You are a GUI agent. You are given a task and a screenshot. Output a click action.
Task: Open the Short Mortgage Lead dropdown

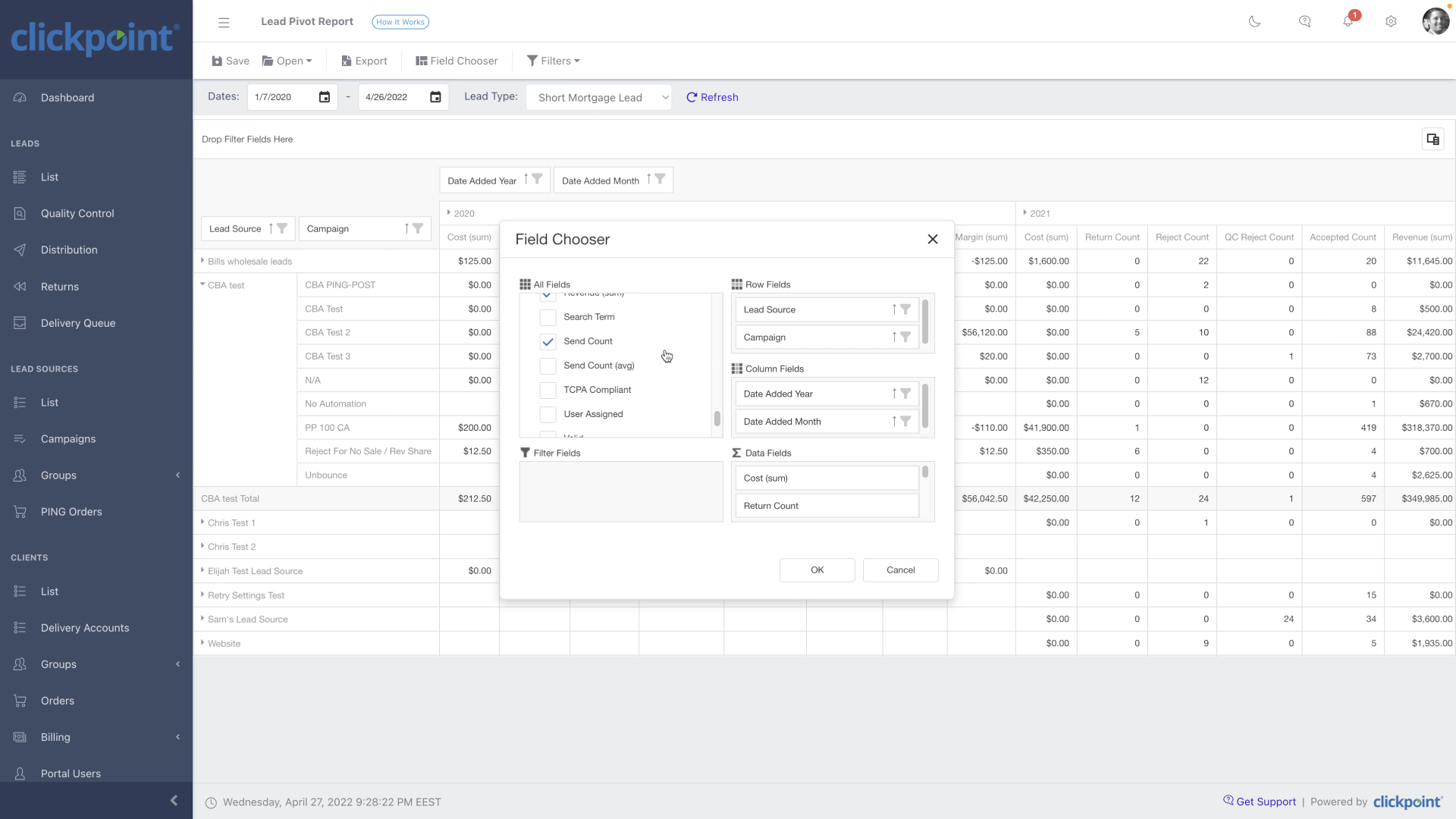pyautogui.click(x=598, y=97)
